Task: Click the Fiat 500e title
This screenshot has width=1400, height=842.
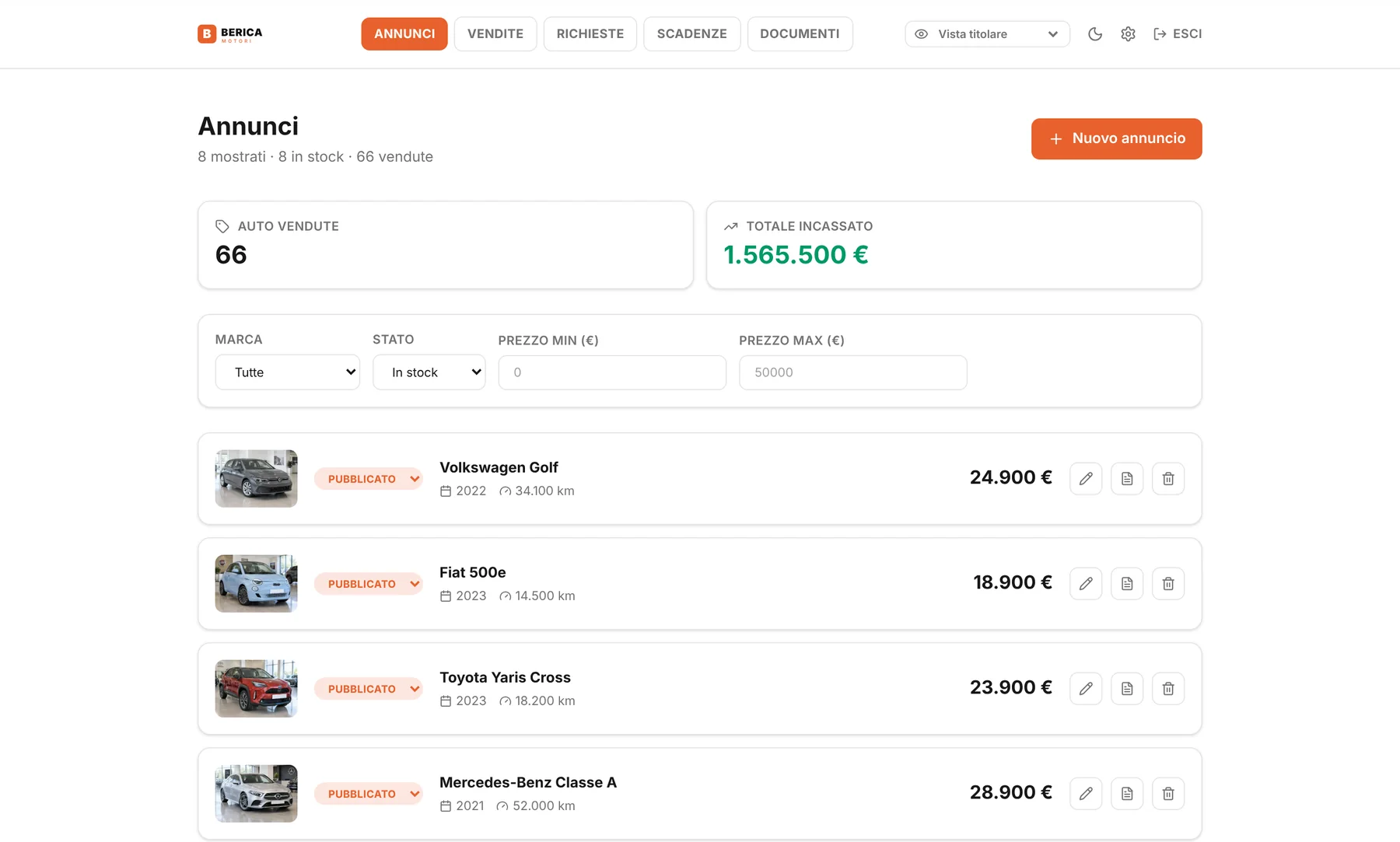Action: click(473, 572)
